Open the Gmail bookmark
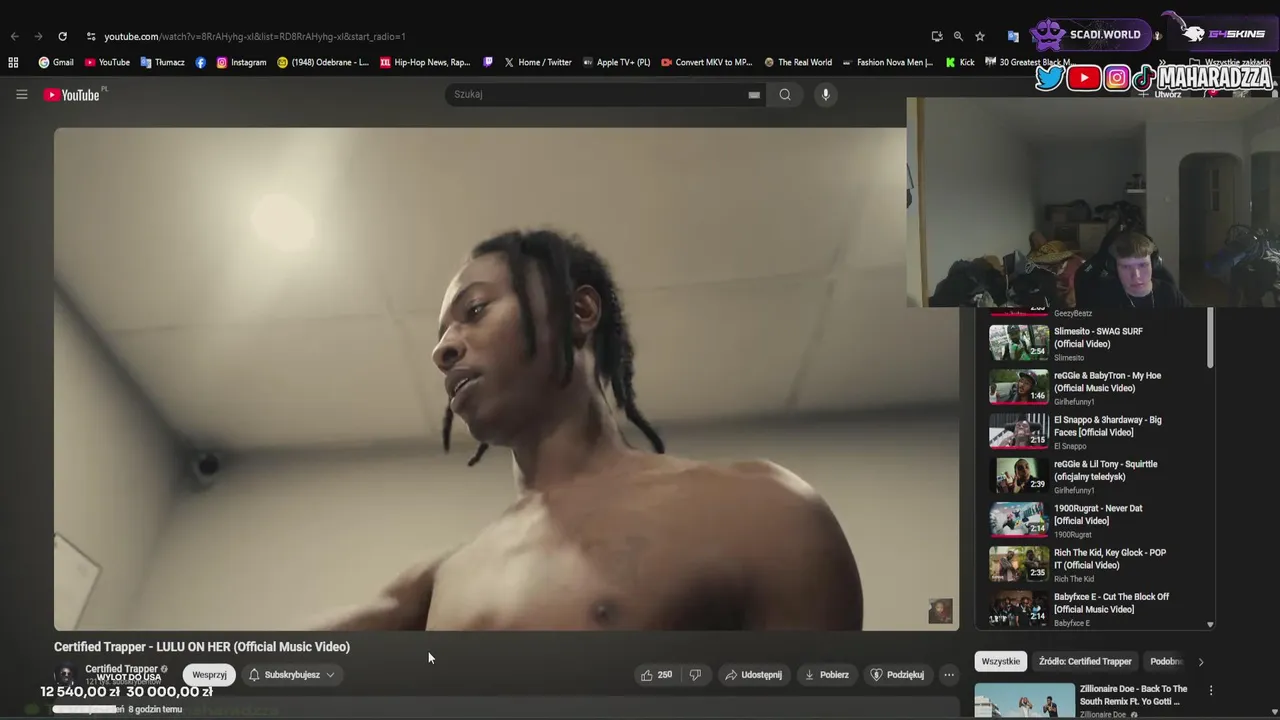 (56, 62)
